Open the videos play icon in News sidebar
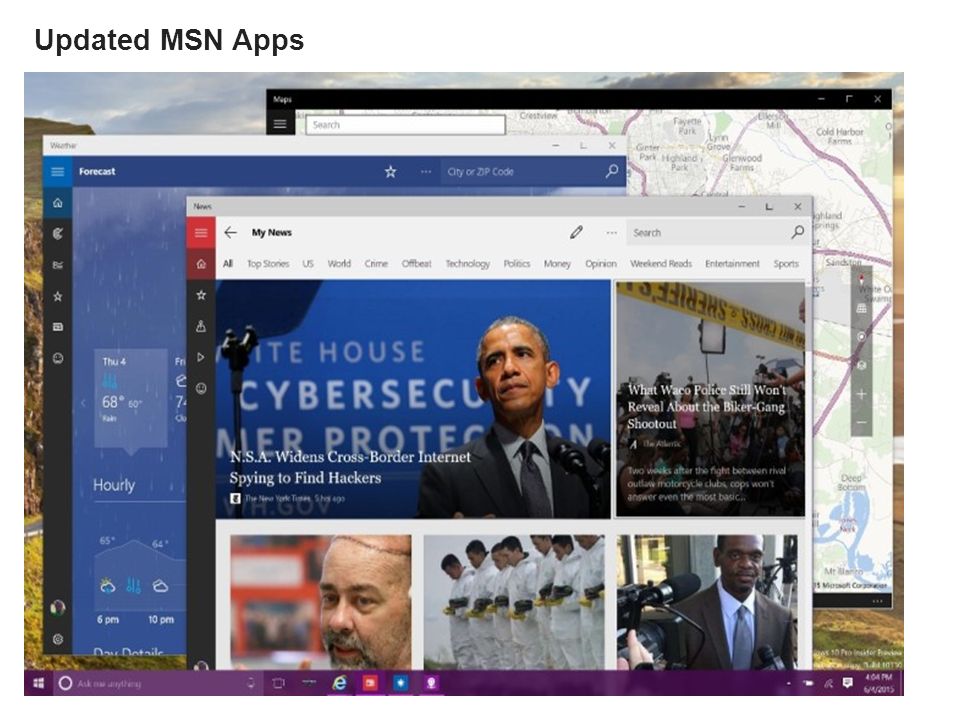Screen dimensions: 960x720 click(201, 358)
